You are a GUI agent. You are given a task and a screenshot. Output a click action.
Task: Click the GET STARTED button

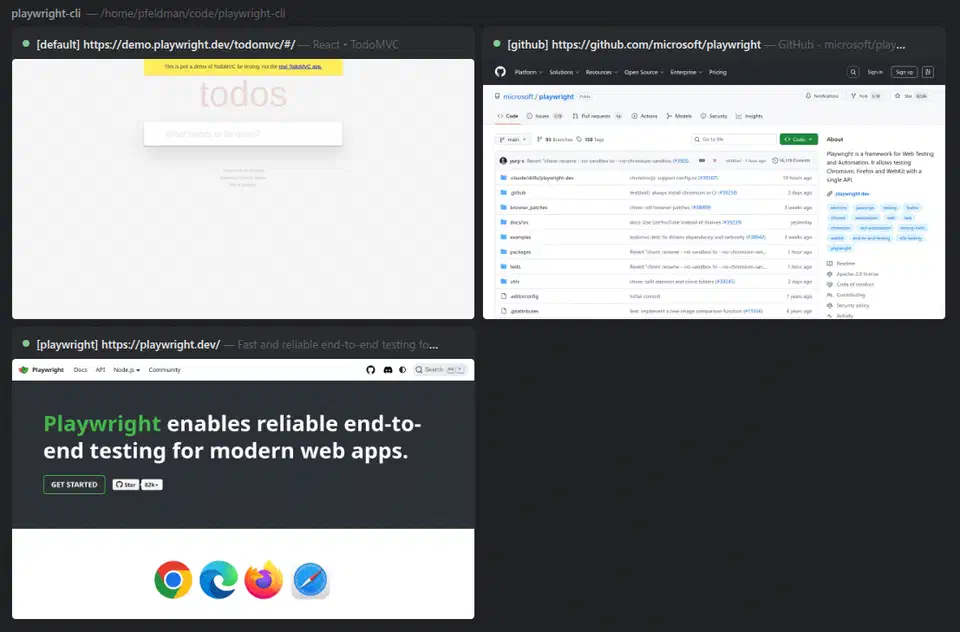(73, 484)
